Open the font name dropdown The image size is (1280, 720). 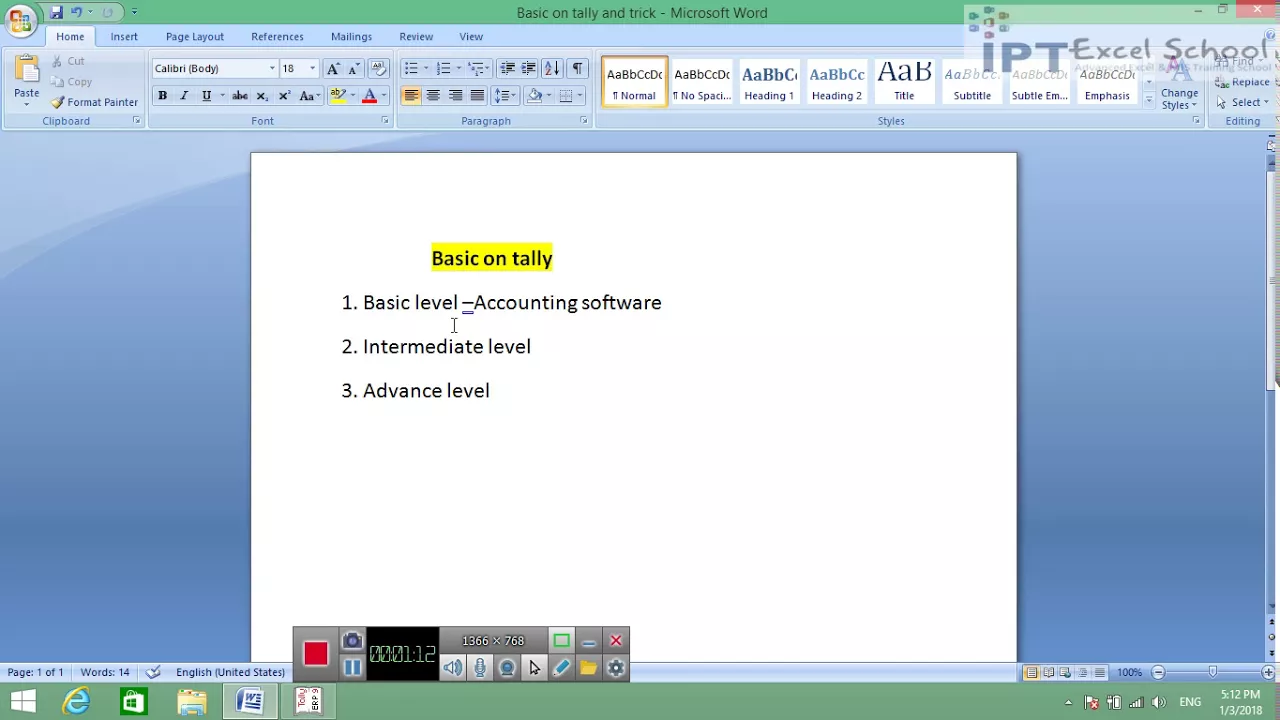pos(272,69)
